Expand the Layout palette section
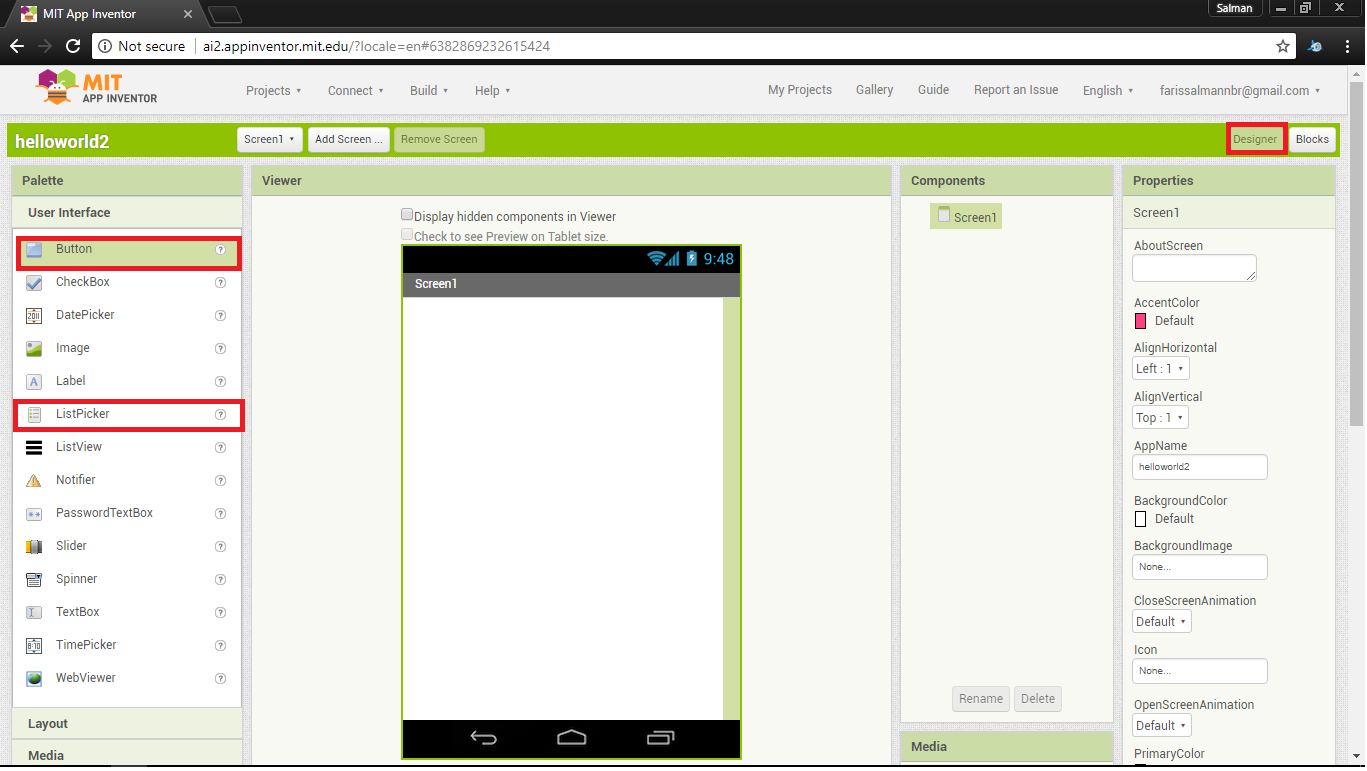Screen dimensions: 1367x771 tap(127, 724)
